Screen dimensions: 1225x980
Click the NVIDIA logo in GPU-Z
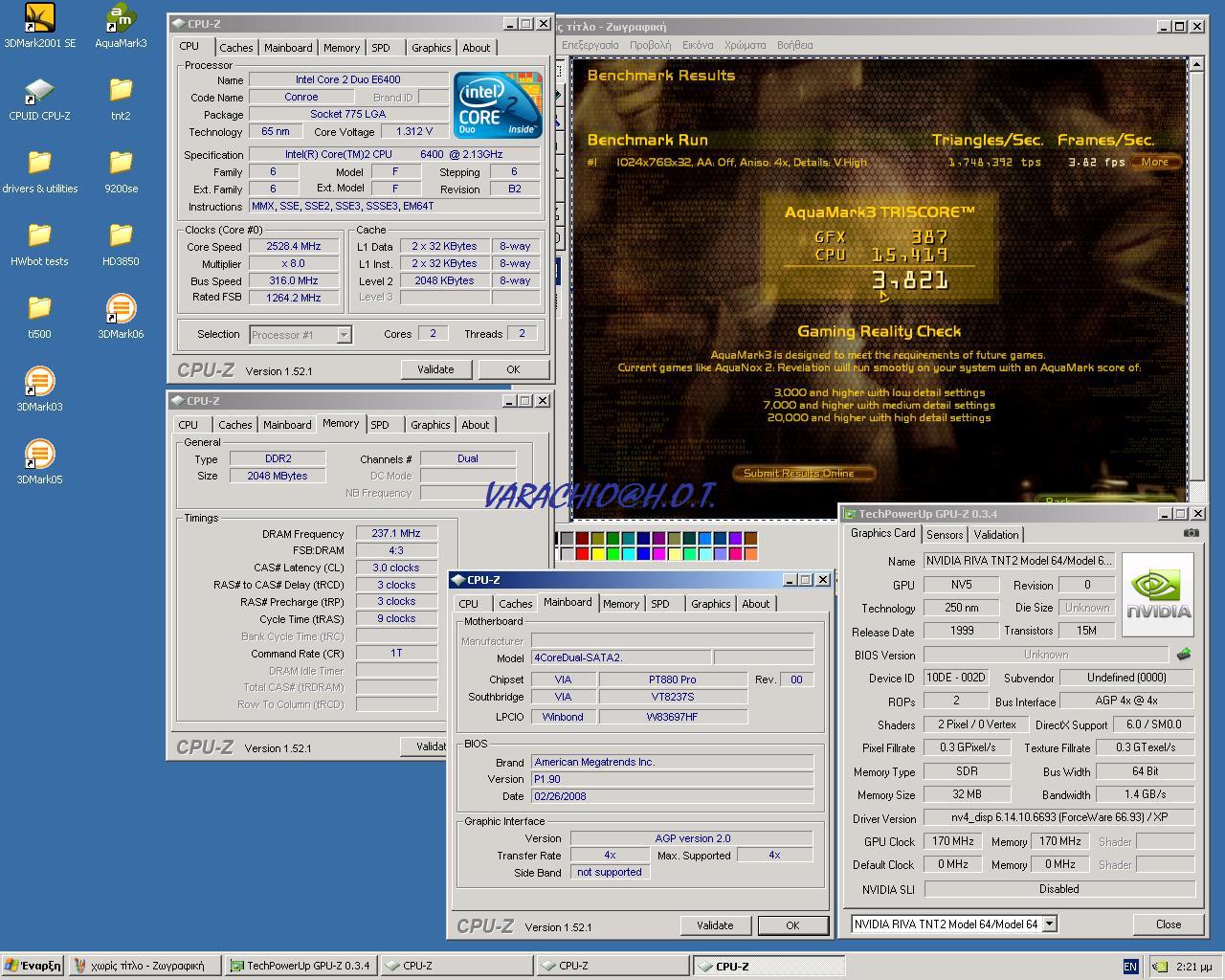1158,594
